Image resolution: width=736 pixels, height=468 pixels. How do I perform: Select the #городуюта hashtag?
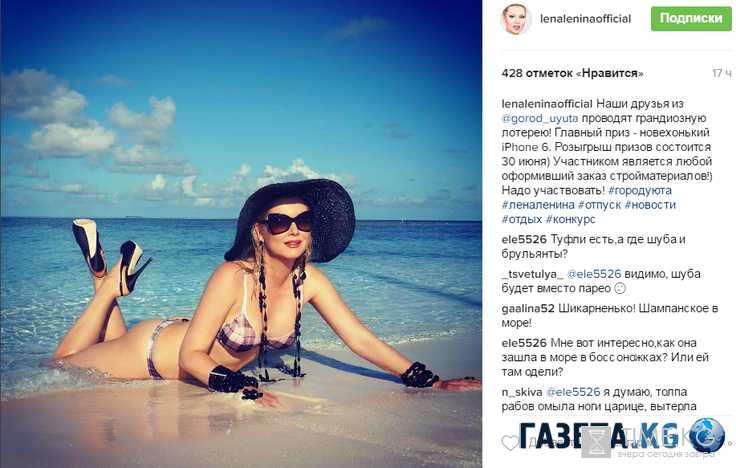(640, 190)
